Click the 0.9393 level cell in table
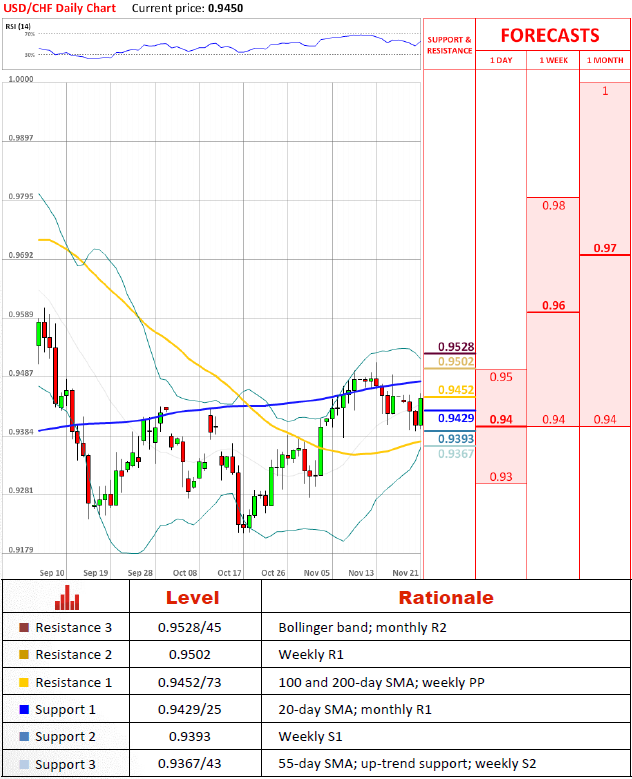This screenshot has height=779, width=632. point(190,737)
